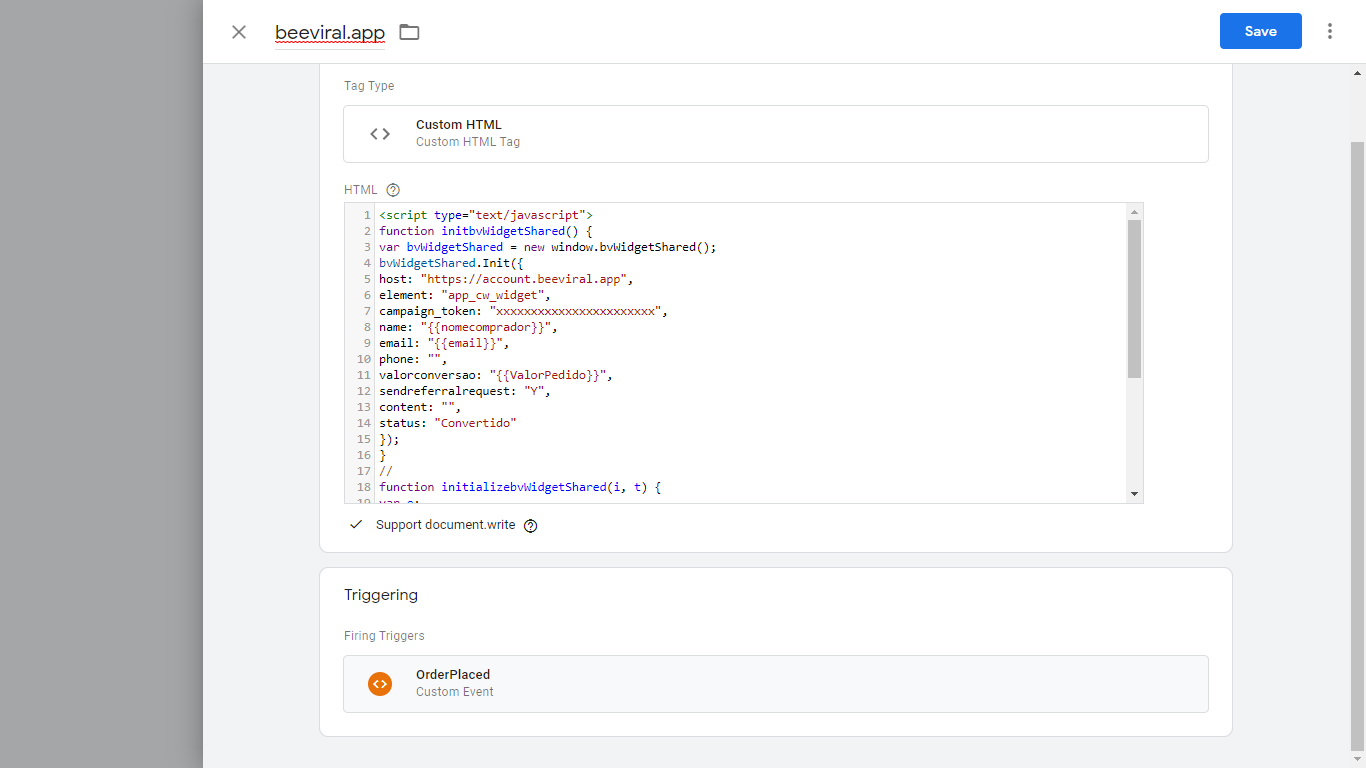Toggle Support document.write checkbox
The height and width of the screenshot is (768, 1366).
tap(356, 525)
